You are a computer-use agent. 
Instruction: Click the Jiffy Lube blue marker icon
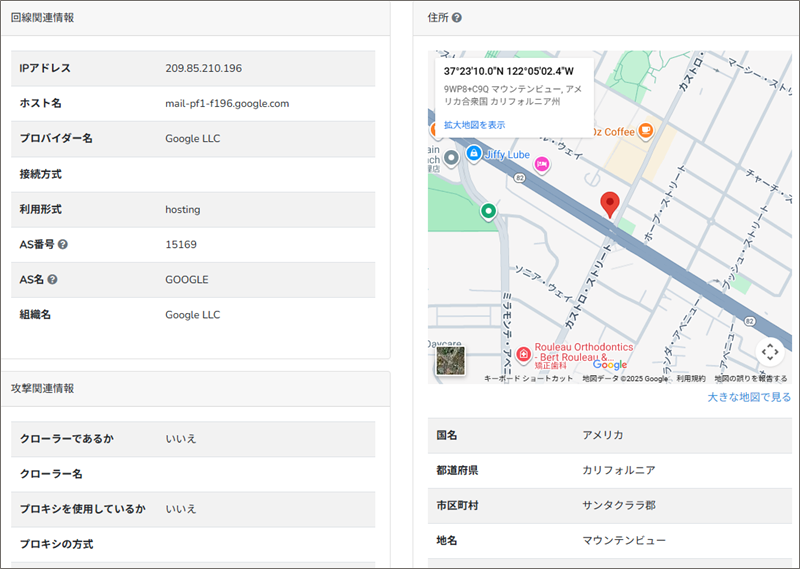(474, 154)
